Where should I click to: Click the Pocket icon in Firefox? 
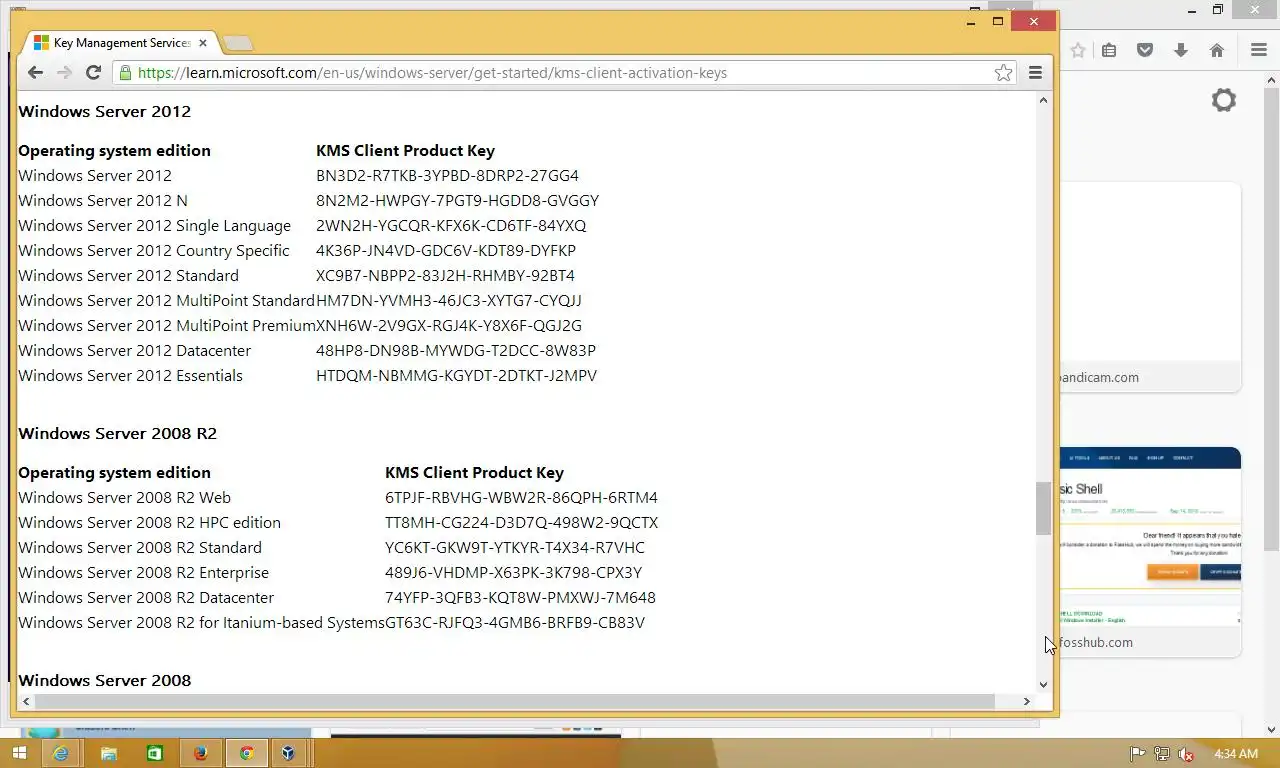[x=1145, y=50]
